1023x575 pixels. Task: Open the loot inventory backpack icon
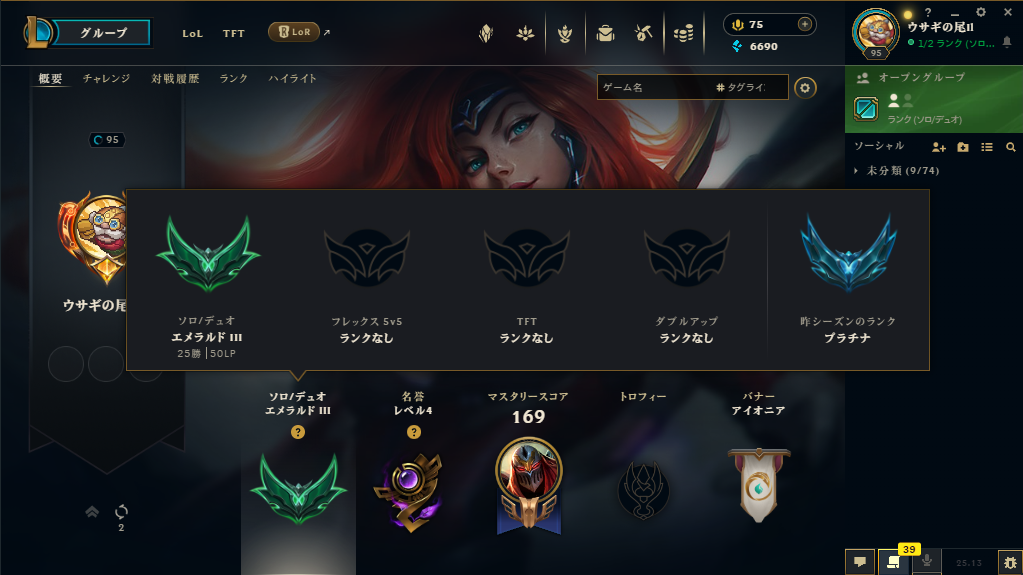[x=605, y=33]
